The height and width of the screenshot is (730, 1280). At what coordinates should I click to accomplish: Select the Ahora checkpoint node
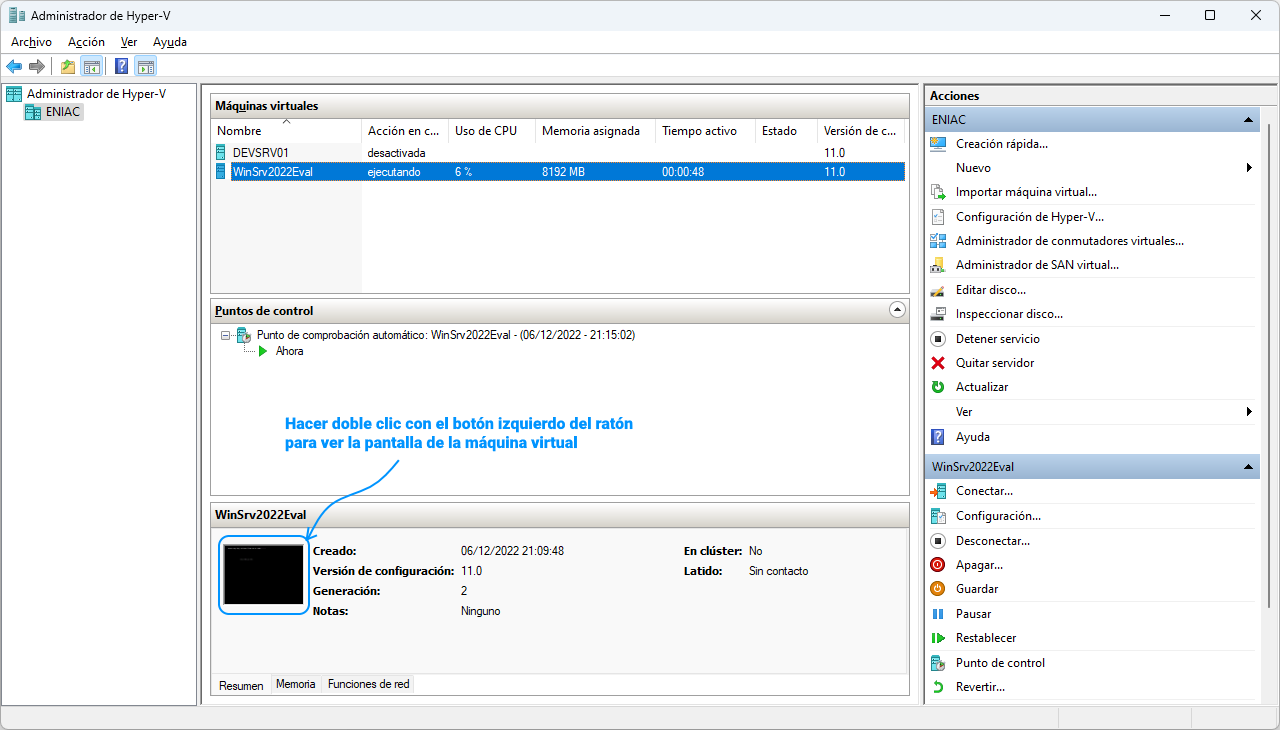point(289,351)
